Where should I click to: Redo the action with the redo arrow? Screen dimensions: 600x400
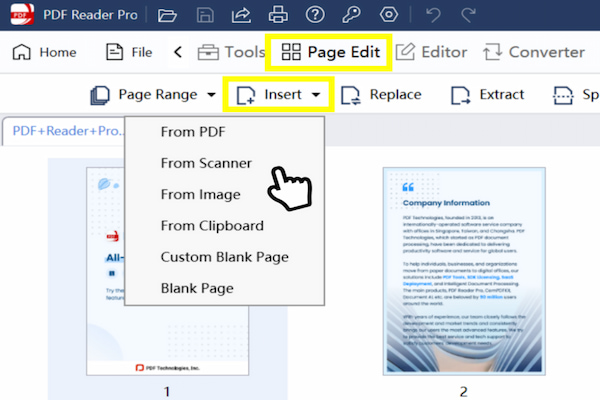click(x=468, y=15)
